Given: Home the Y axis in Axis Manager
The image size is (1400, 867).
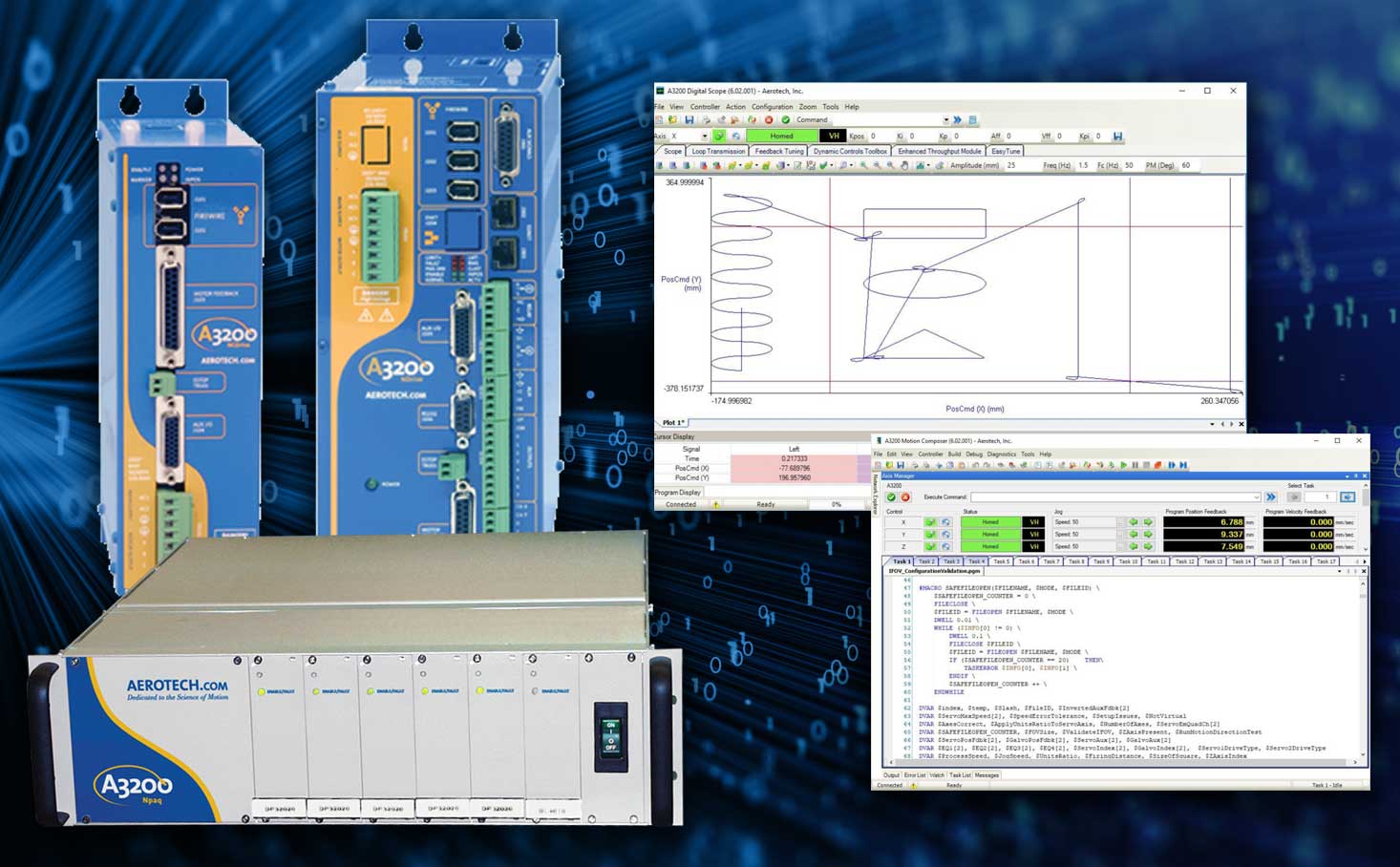Looking at the screenshot, I should pyautogui.click(x=945, y=535).
